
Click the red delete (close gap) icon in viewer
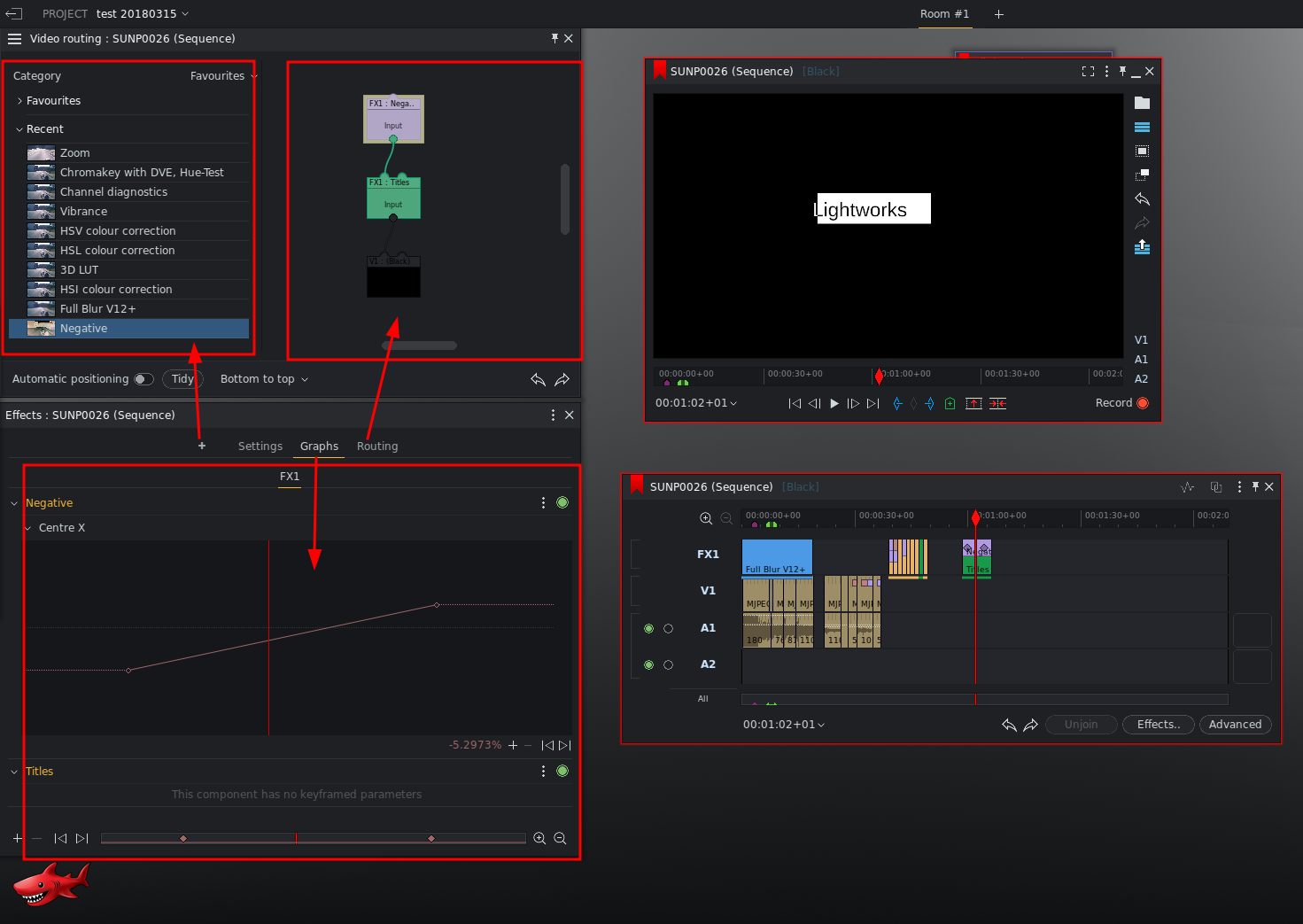point(997,403)
